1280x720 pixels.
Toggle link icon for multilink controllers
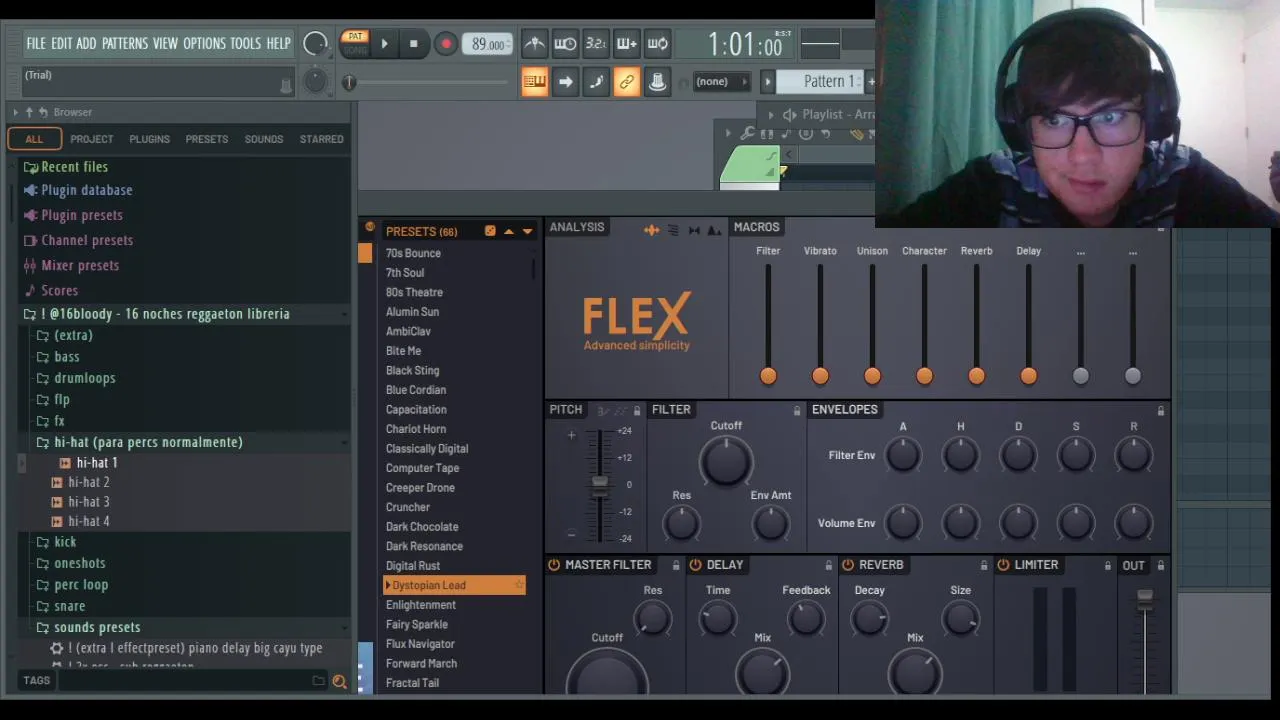pyautogui.click(x=627, y=82)
